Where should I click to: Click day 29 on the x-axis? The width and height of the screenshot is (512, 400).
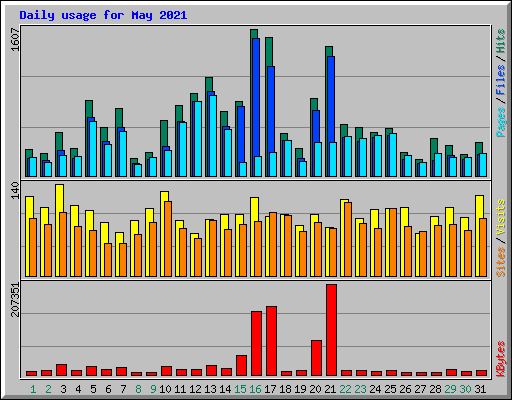tap(450, 389)
